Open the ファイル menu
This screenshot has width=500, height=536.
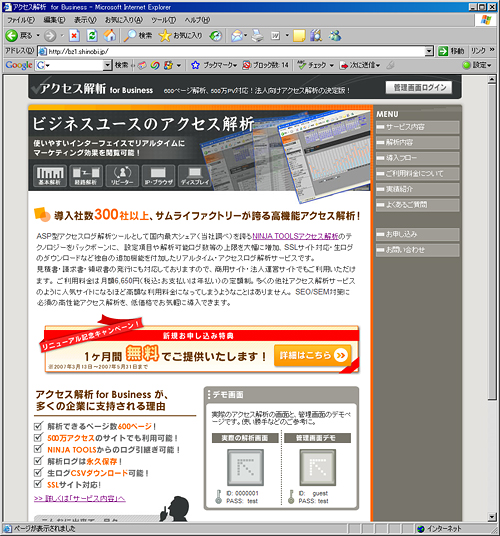[x=21, y=20]
